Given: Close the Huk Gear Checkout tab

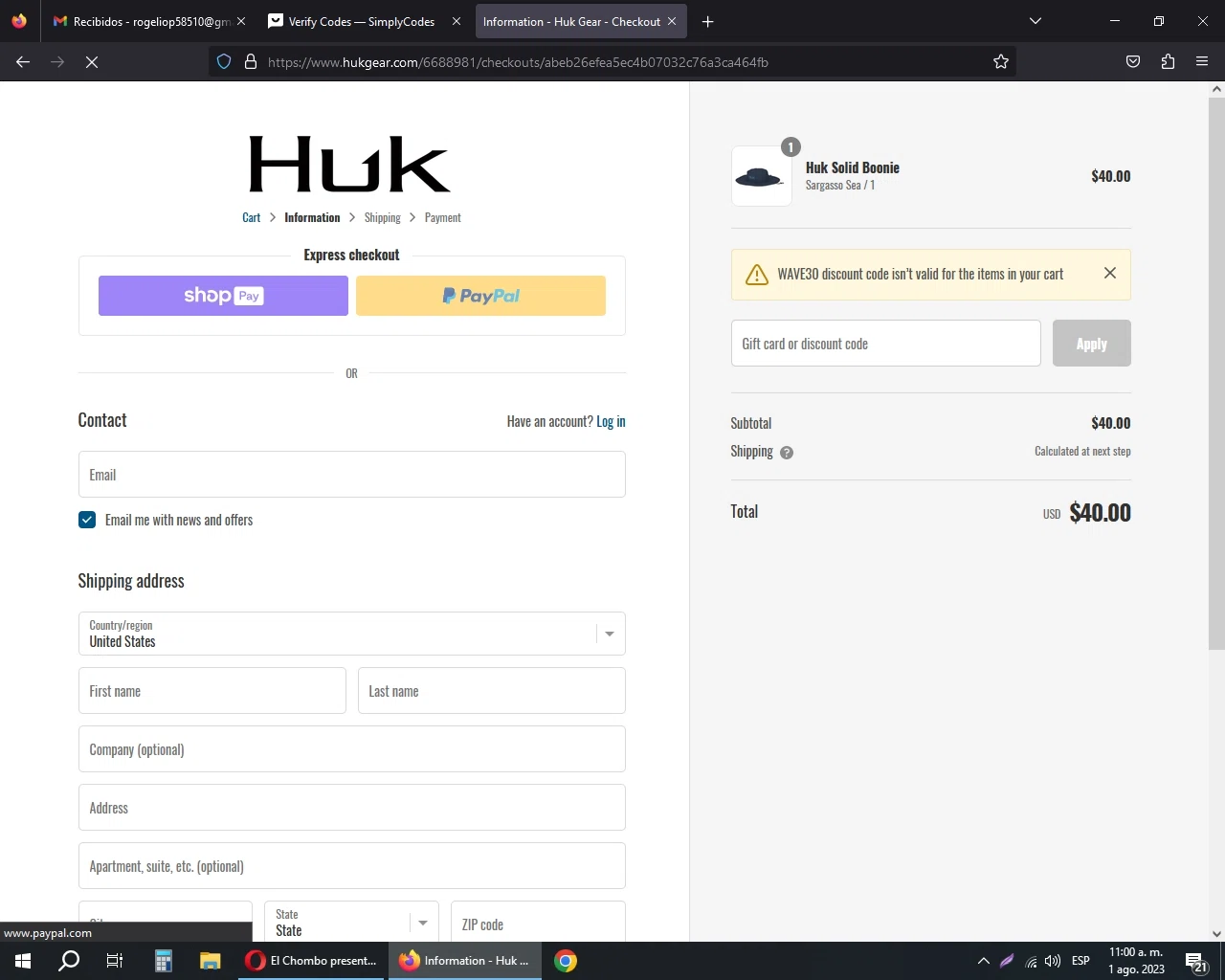Looking at the screenshot, I should [672, 21].
